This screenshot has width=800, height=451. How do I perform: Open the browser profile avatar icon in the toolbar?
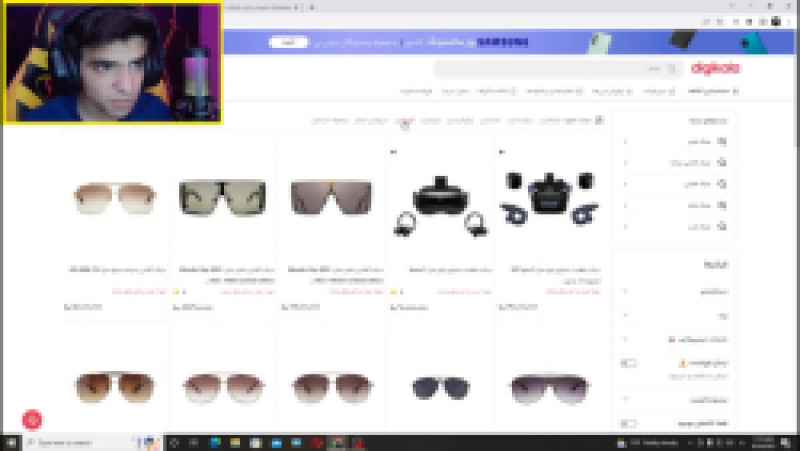pos(776,21)
